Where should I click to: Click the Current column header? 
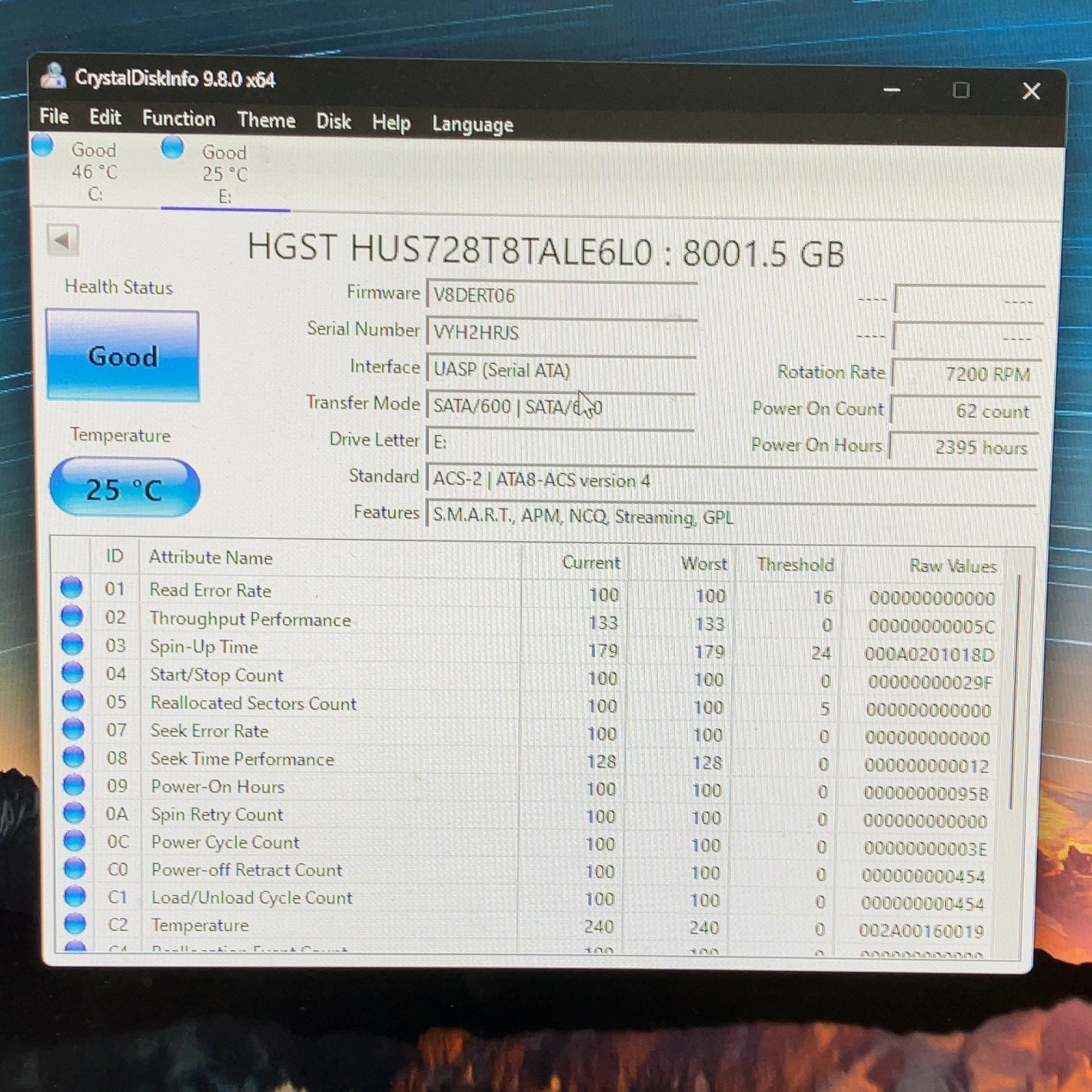pos(590,563)
